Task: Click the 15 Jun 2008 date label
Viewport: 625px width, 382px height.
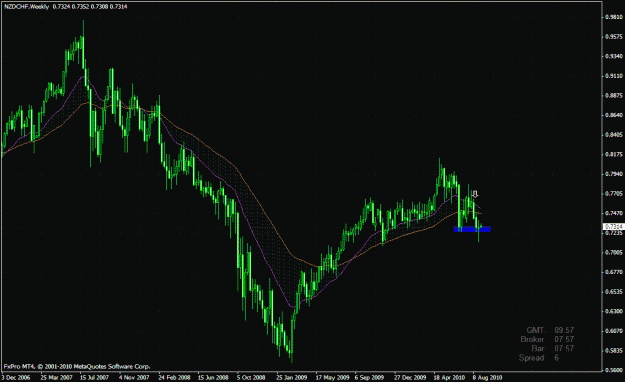Action: click(213, 377)
